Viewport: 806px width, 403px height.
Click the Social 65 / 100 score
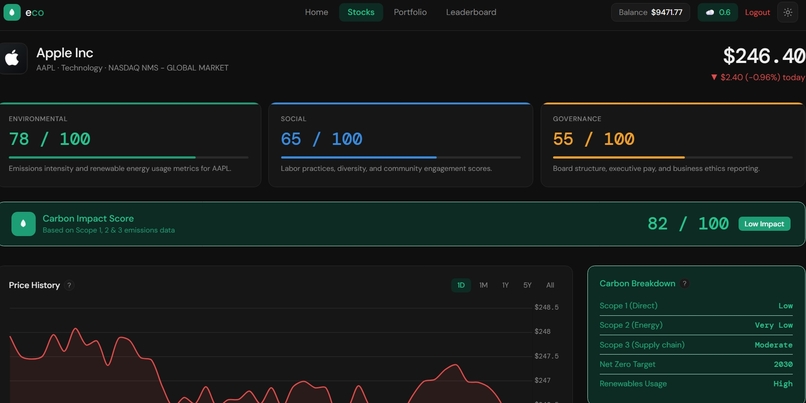coord(321,139)
